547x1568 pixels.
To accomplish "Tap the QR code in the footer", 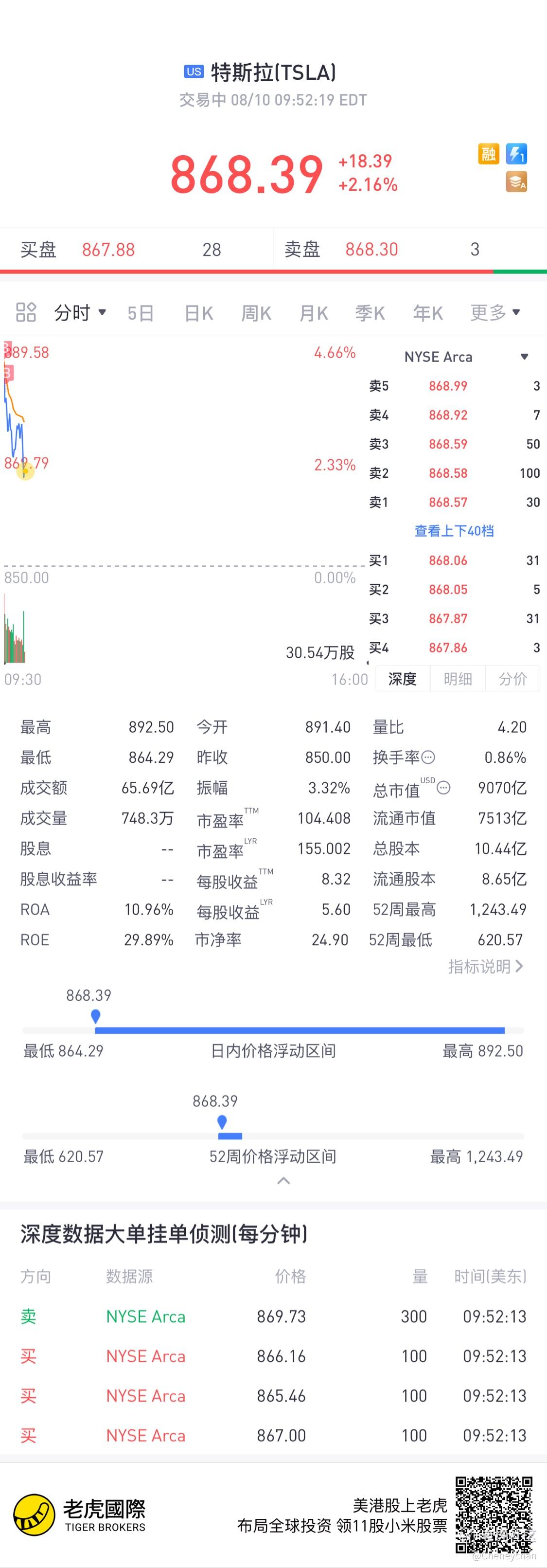I will [494, 1515].
